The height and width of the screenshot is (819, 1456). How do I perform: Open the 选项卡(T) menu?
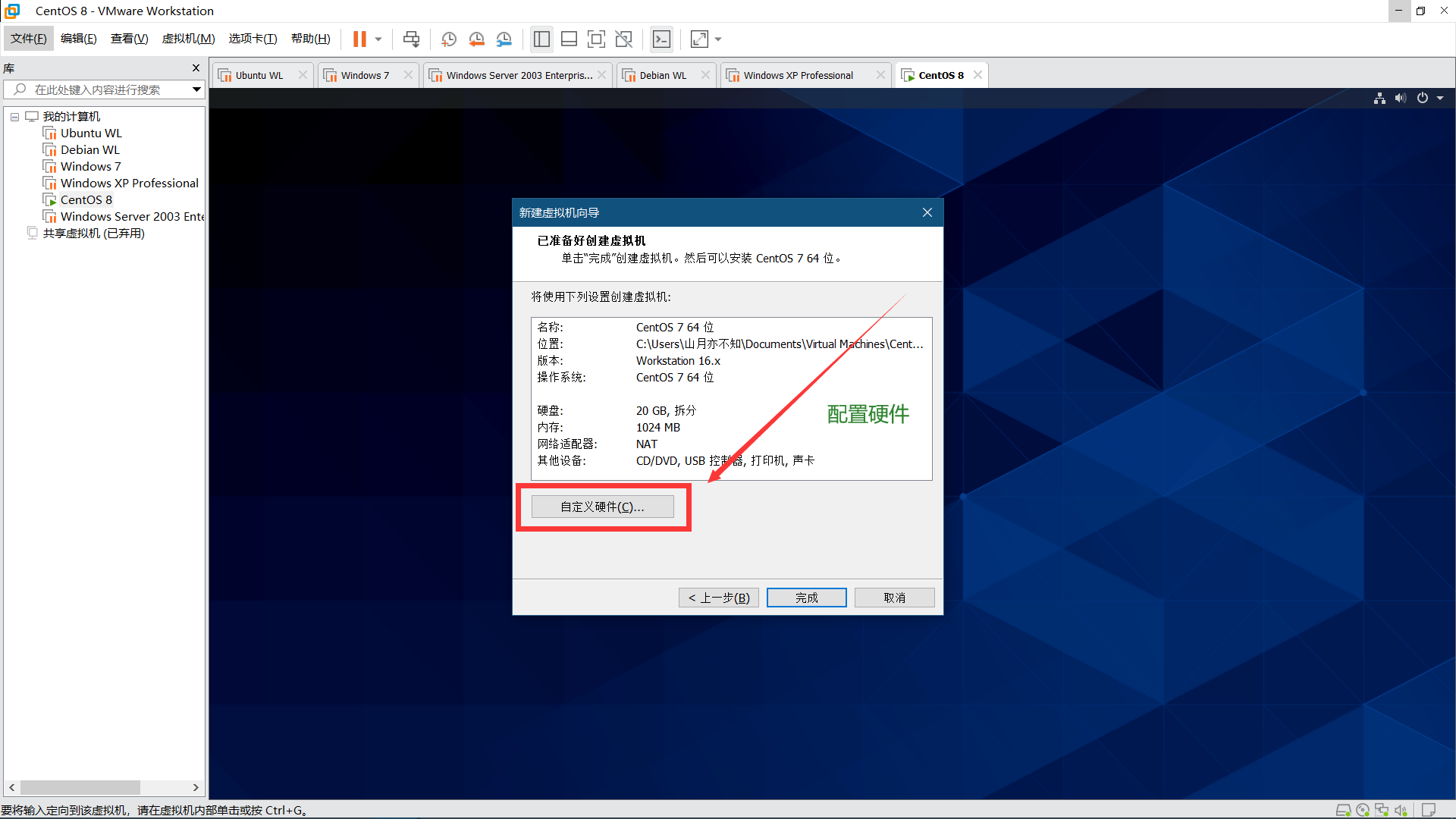(x=253, y=39)
